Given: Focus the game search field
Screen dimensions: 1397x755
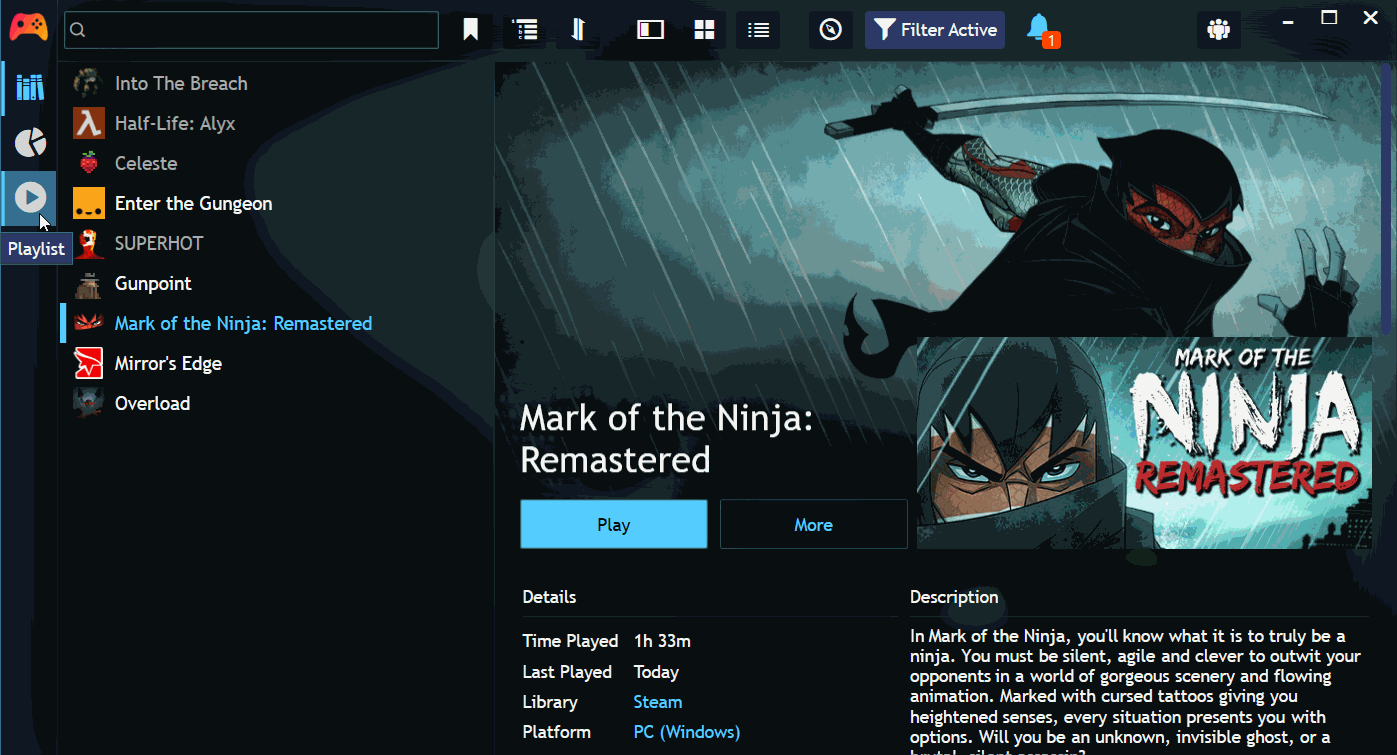Looking at the screenshot, I should click(251, 30).
